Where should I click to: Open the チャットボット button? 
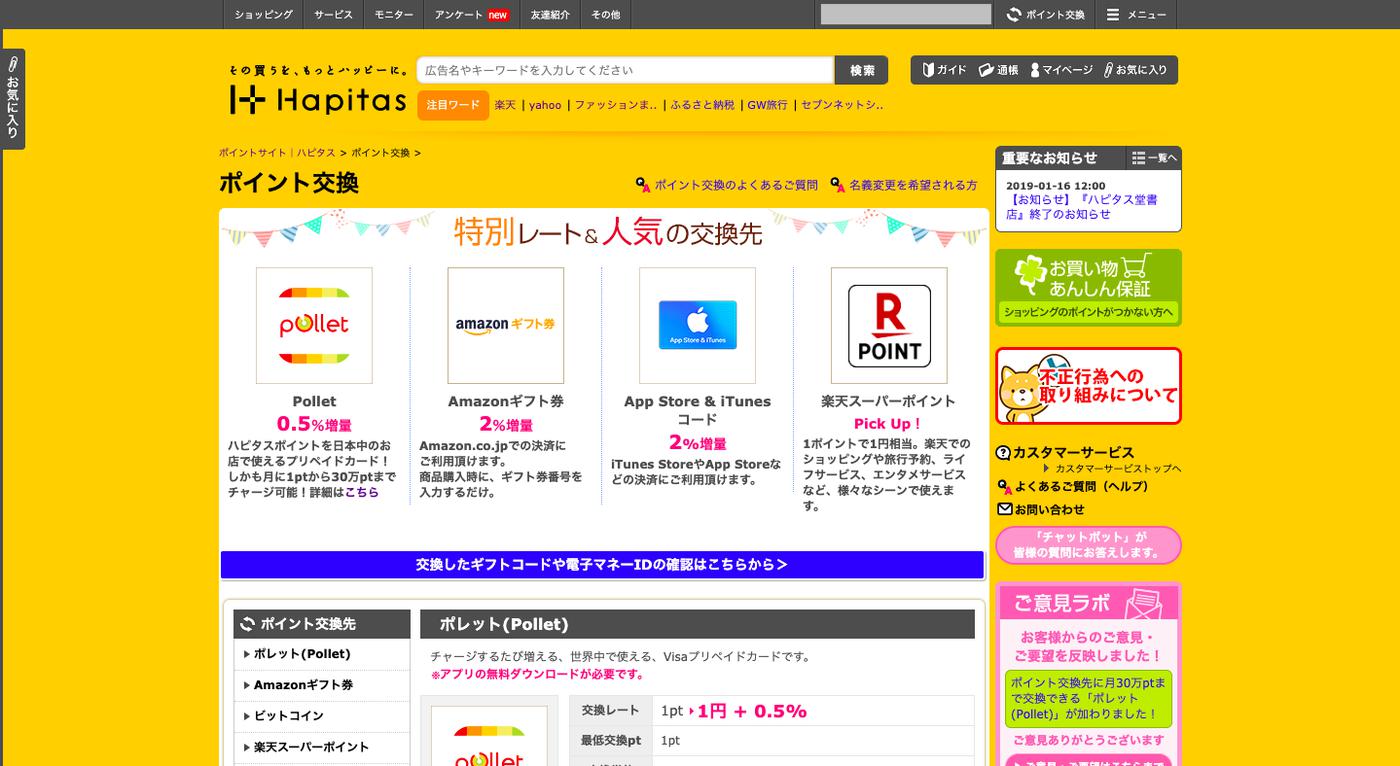coord(1088,545)
